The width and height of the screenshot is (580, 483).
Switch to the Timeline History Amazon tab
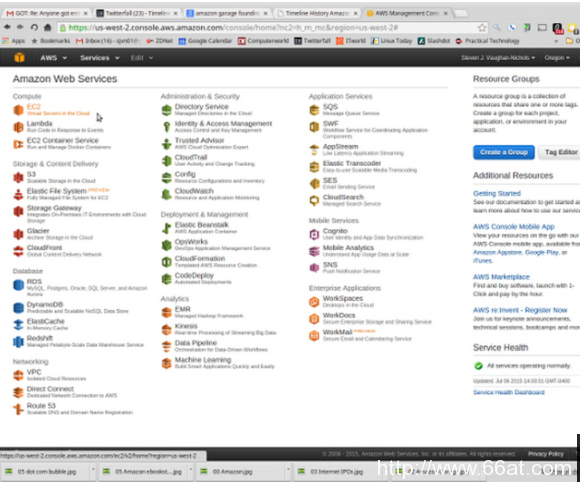tap(317, 13)
